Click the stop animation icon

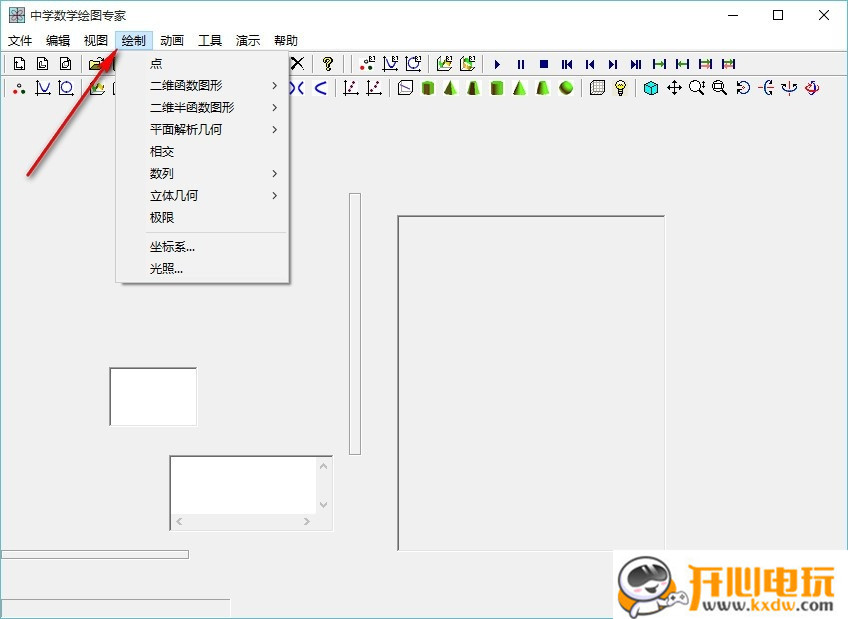point(542,63)
